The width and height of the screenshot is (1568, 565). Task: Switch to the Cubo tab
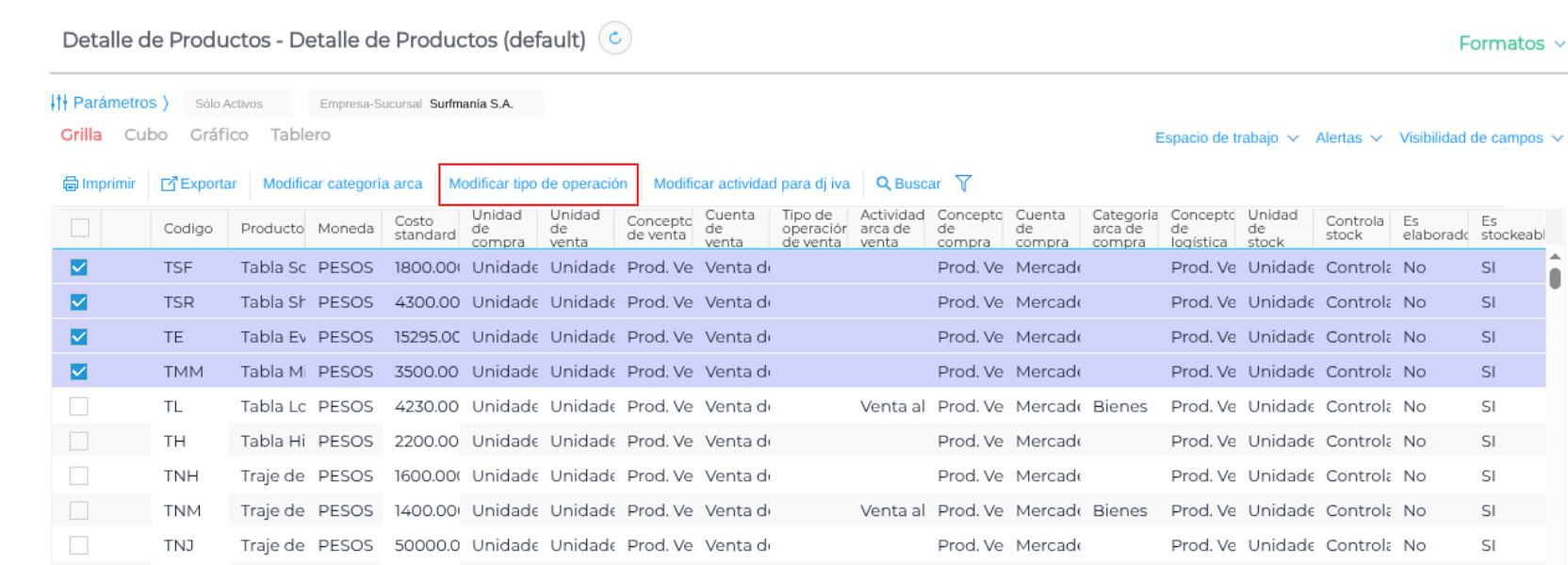(146, 135)
